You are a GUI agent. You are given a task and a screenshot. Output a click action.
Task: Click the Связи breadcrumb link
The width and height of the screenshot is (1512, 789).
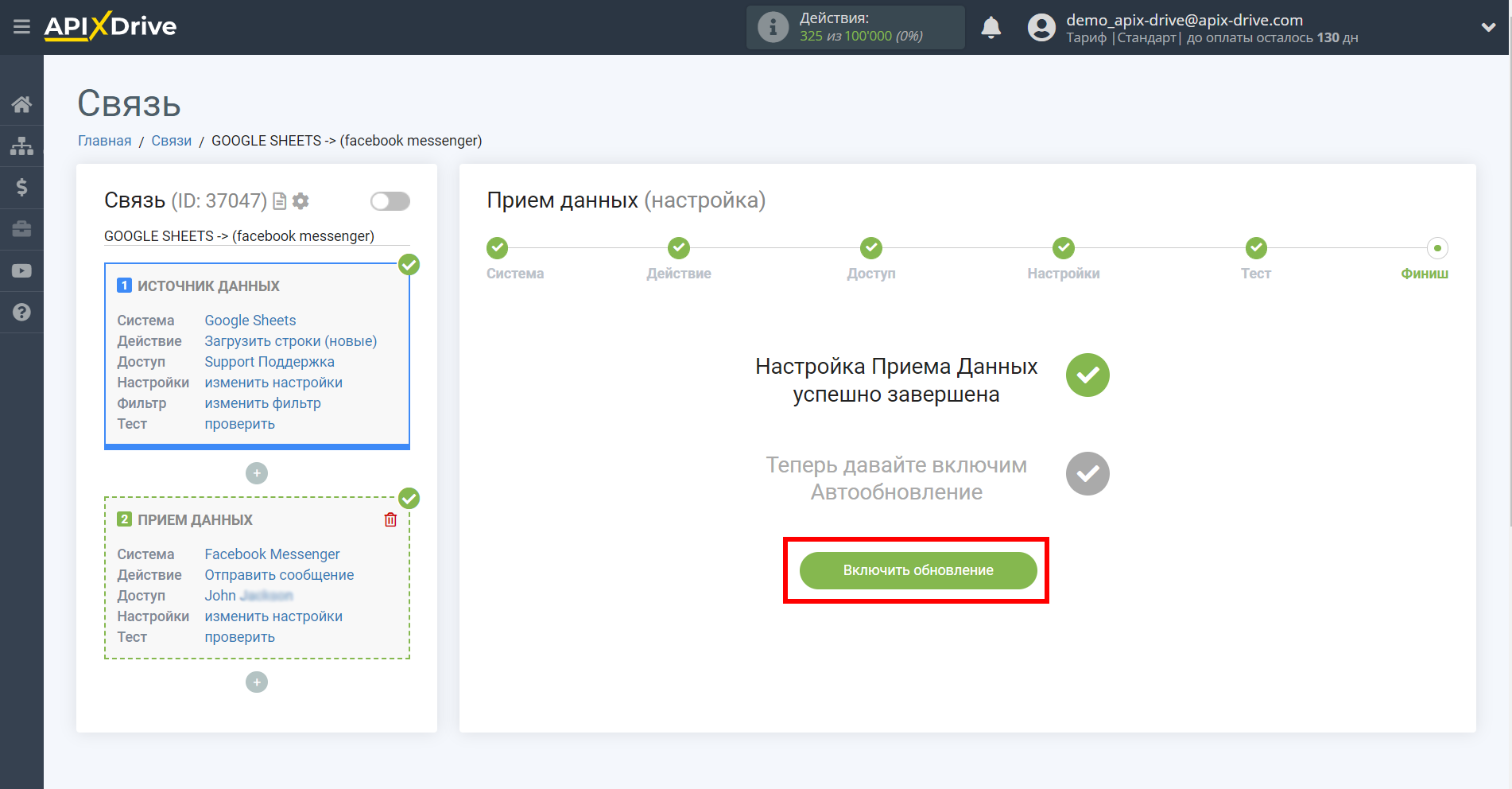click(x=172, y=141)
